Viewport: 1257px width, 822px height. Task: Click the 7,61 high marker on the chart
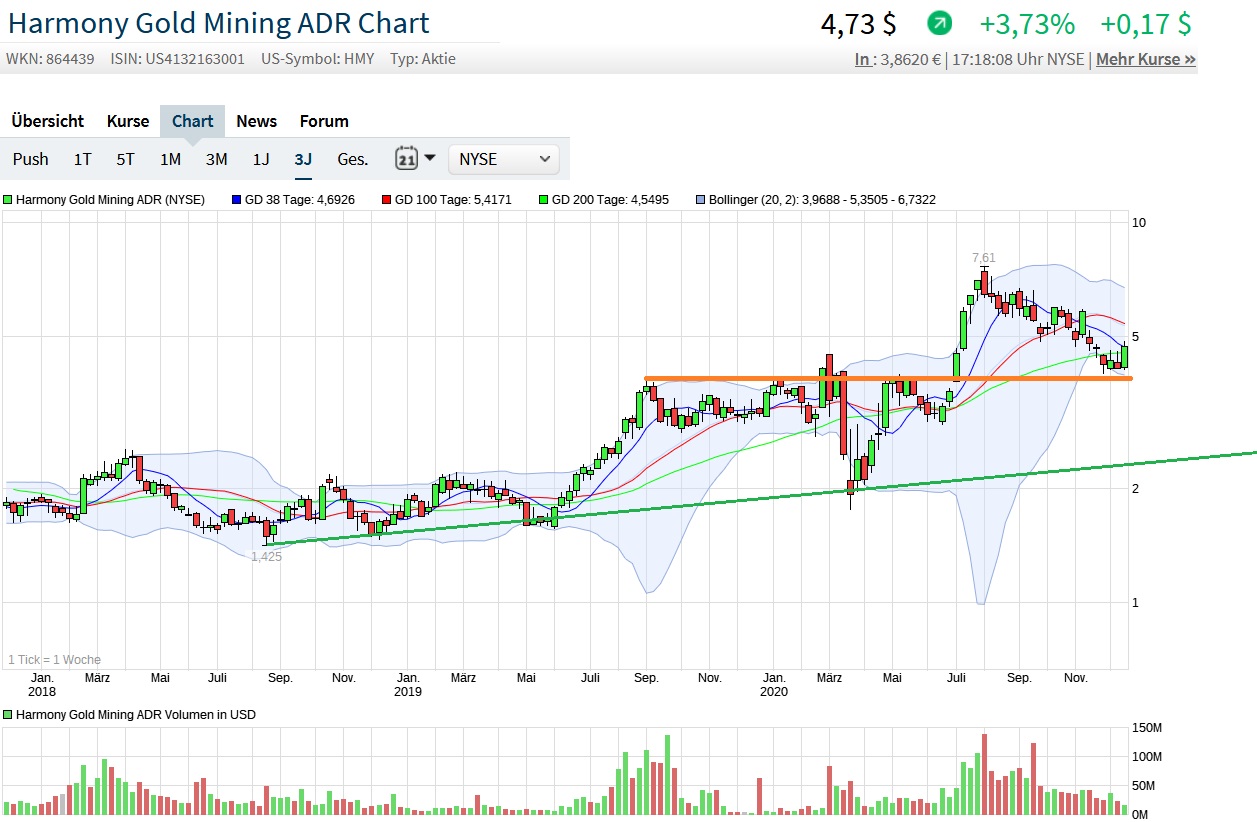pos(983,257)
